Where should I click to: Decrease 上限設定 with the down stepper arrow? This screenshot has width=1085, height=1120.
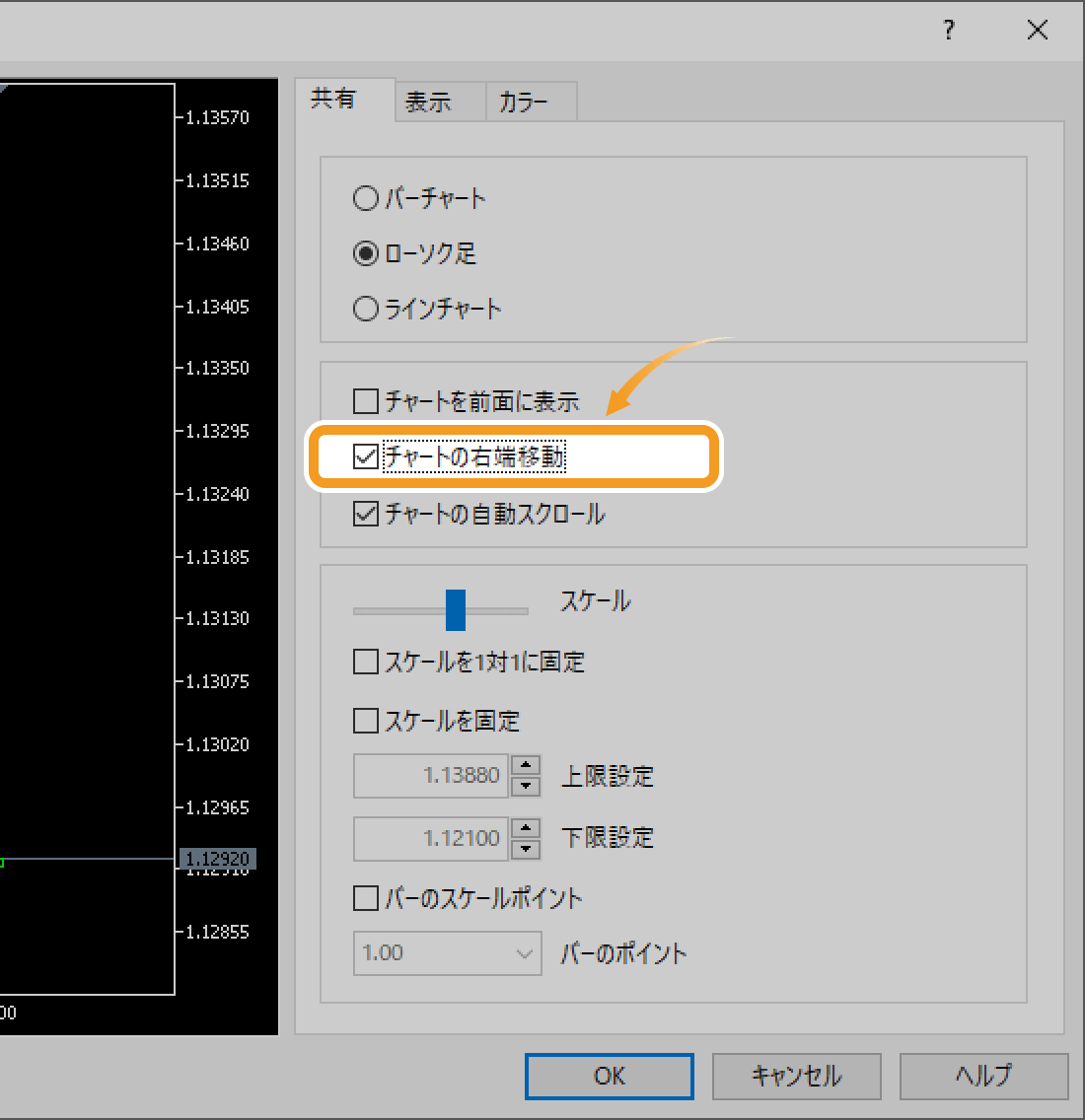pyautogui.click(x=526, y=786)
